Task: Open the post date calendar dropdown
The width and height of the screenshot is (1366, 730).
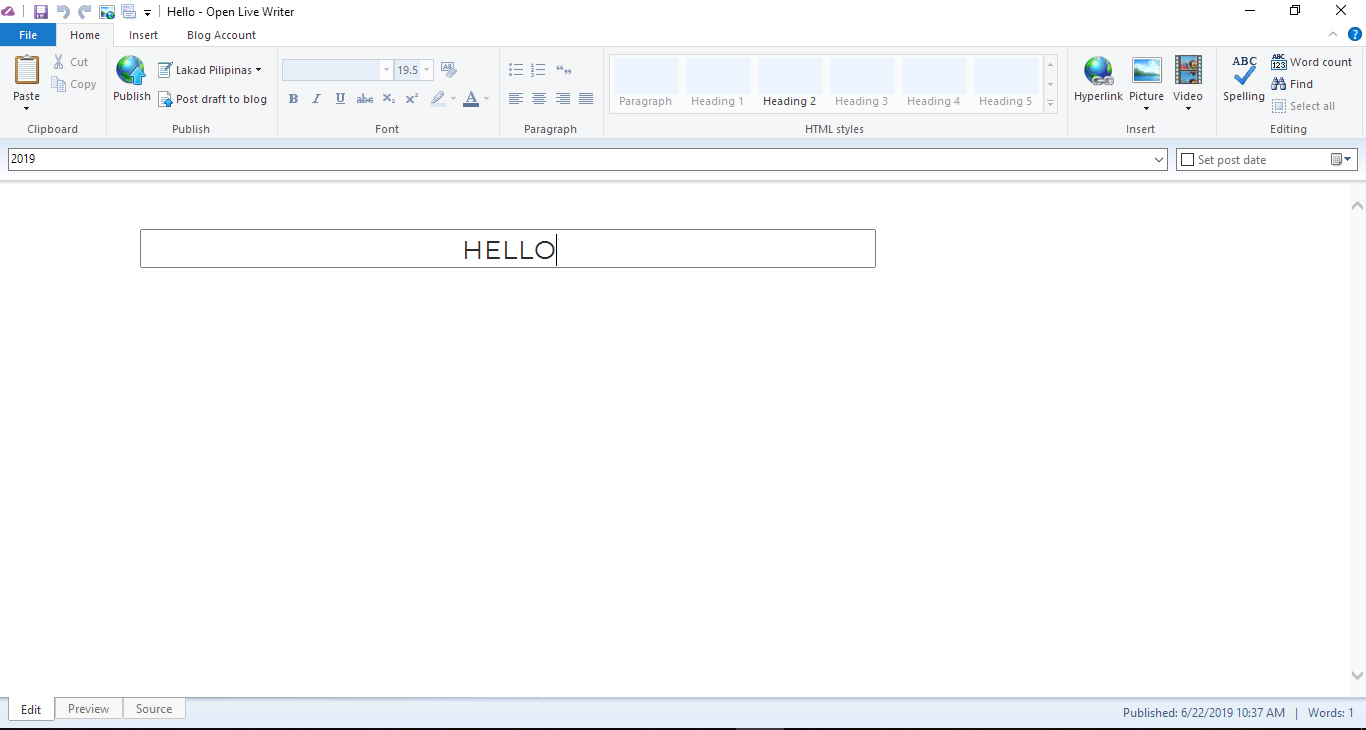Action: 1341,160
